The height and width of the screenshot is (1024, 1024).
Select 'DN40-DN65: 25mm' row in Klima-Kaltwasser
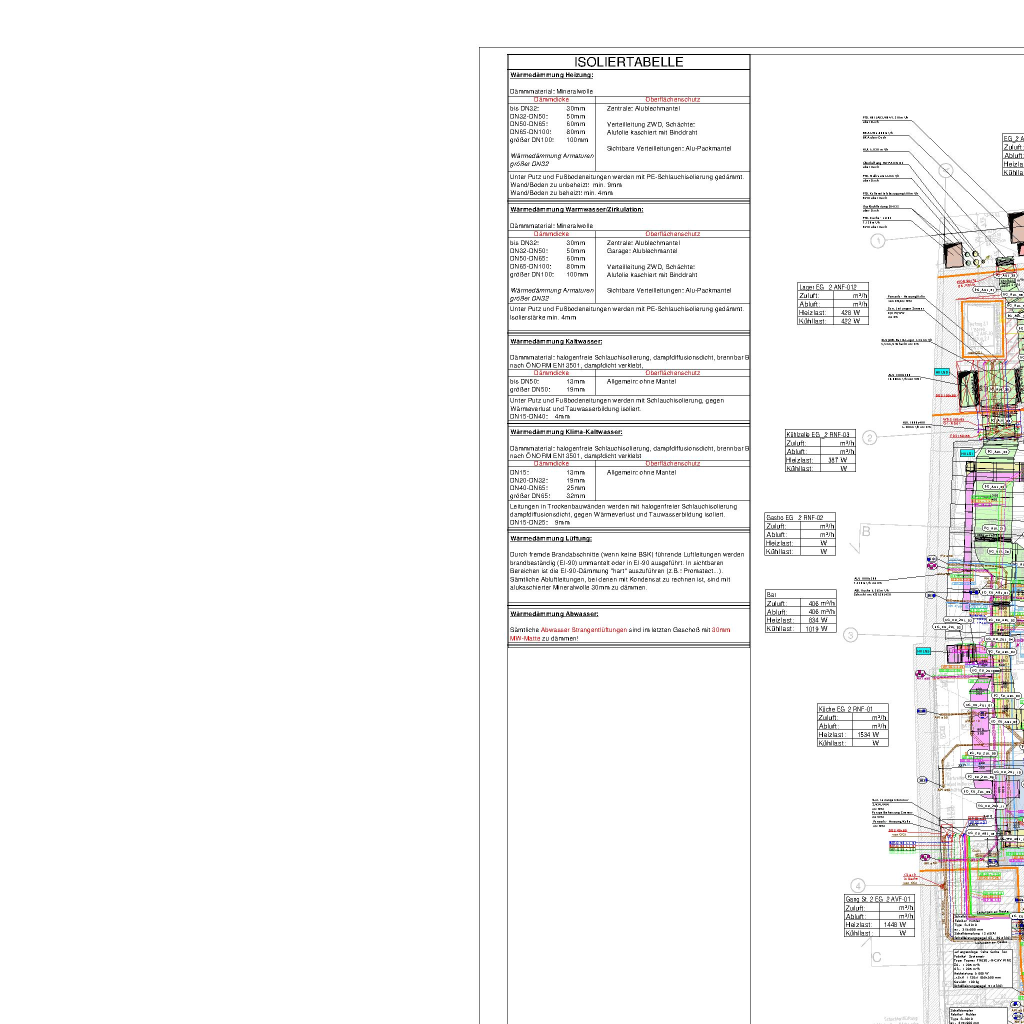point(547,488)
